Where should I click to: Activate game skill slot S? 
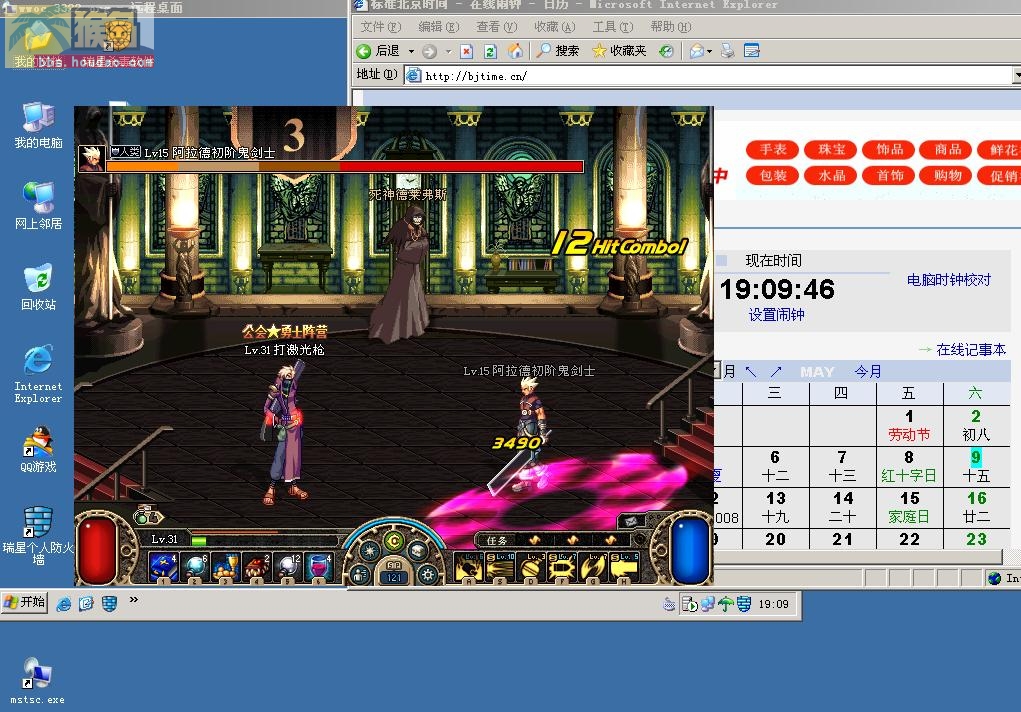coord(500,568)
